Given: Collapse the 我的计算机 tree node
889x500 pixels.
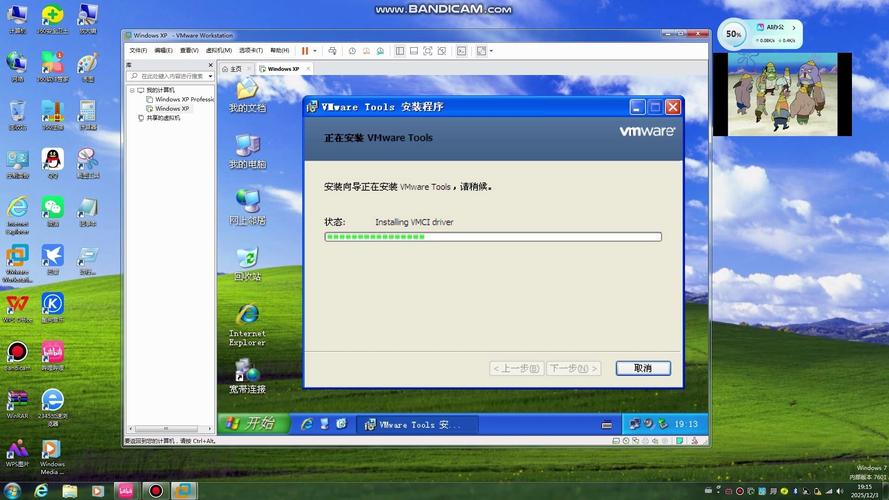Looking at the screenshot, I should [132, 90].
